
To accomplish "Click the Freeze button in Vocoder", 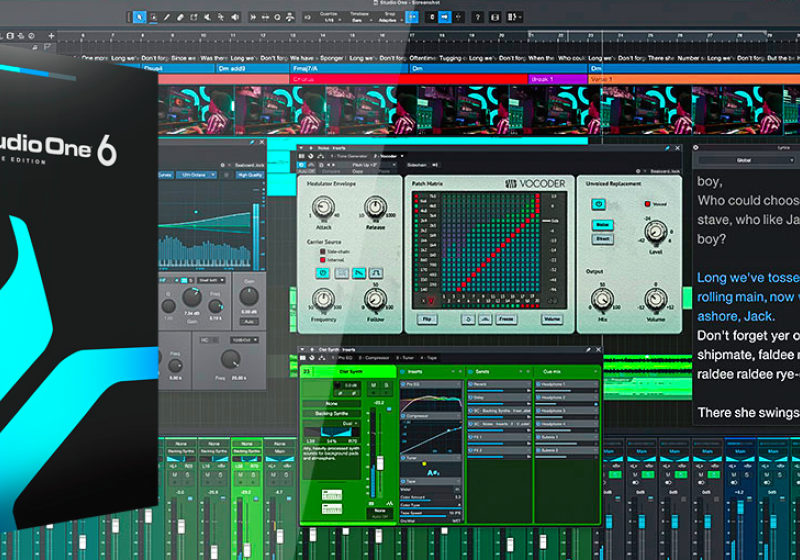I will pyautogui.click(x=506, y=319).
